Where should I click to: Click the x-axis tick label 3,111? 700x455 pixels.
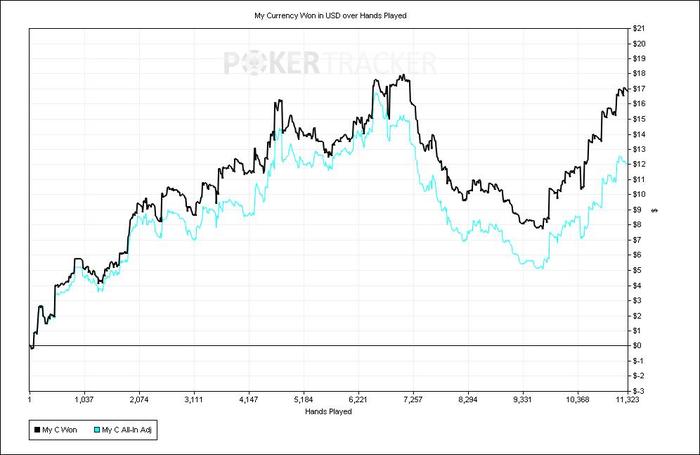[194, 399]
